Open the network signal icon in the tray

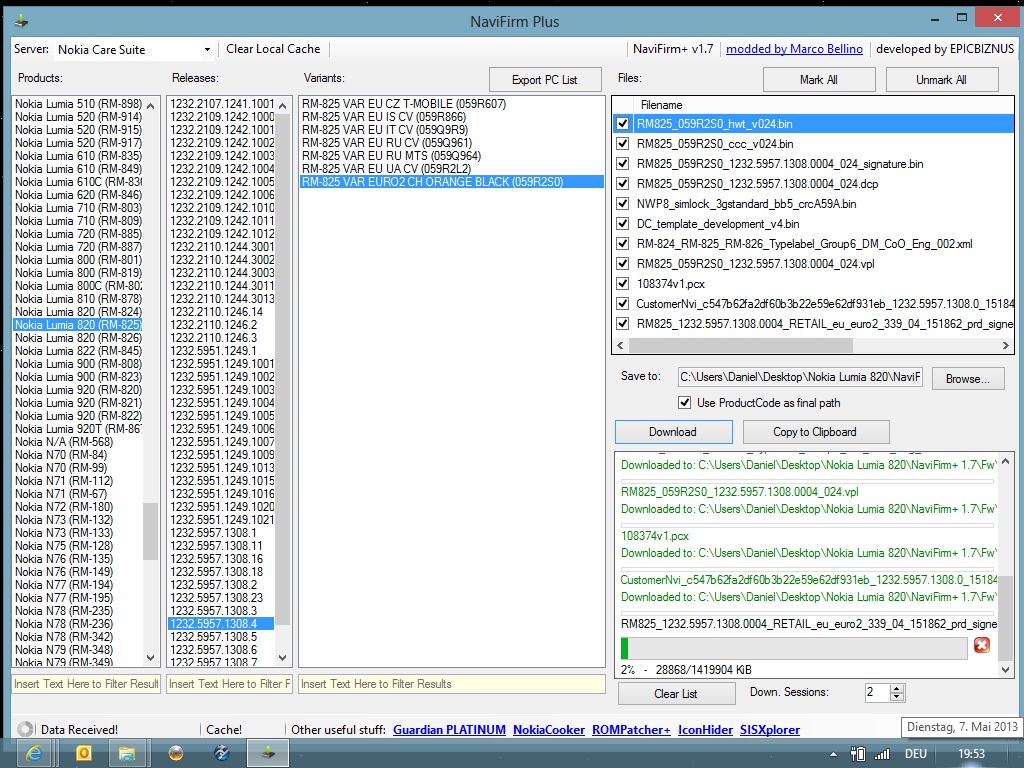tap(882, 754)
